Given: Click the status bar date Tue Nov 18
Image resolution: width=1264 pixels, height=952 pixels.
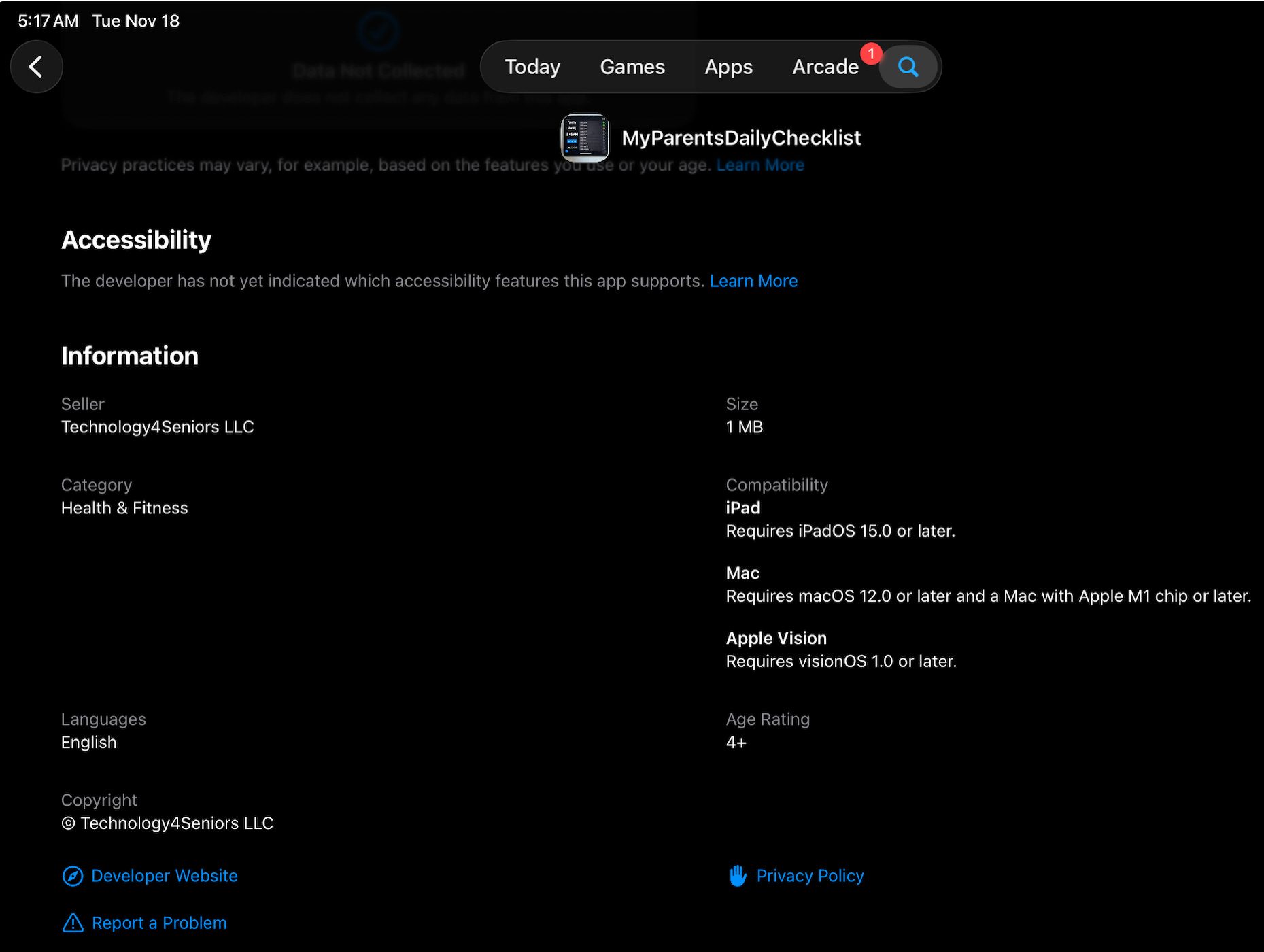Looking at the screenshot, I should (x=136, y=21).
